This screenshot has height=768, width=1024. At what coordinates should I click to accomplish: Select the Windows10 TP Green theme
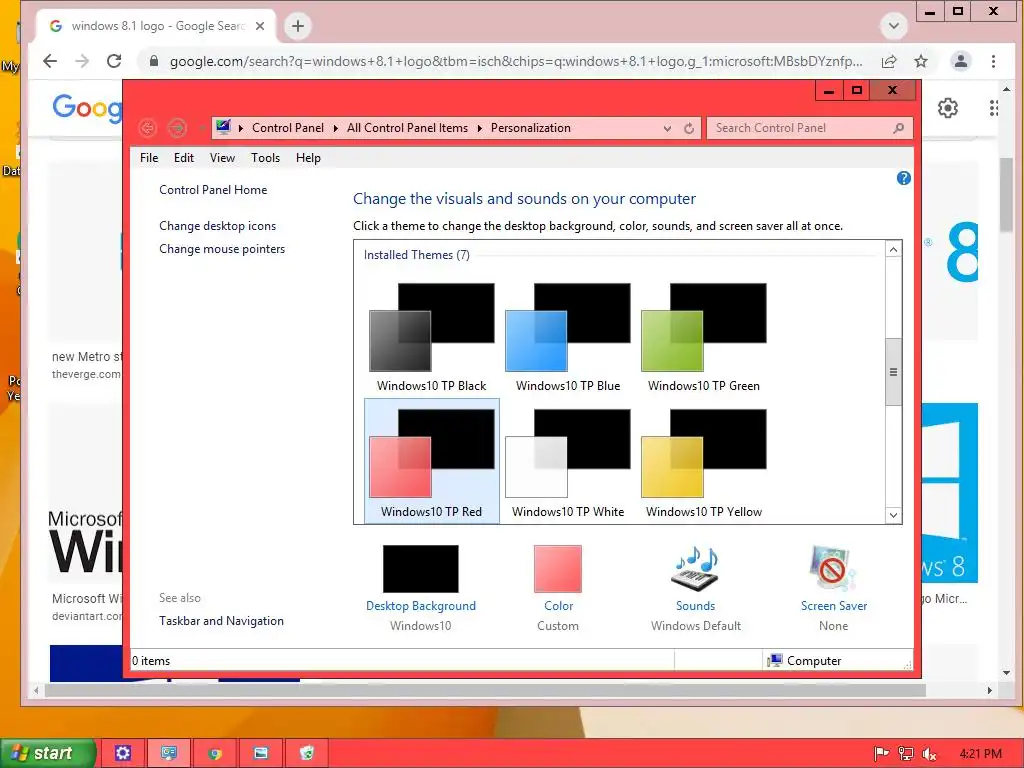(703, 338)
